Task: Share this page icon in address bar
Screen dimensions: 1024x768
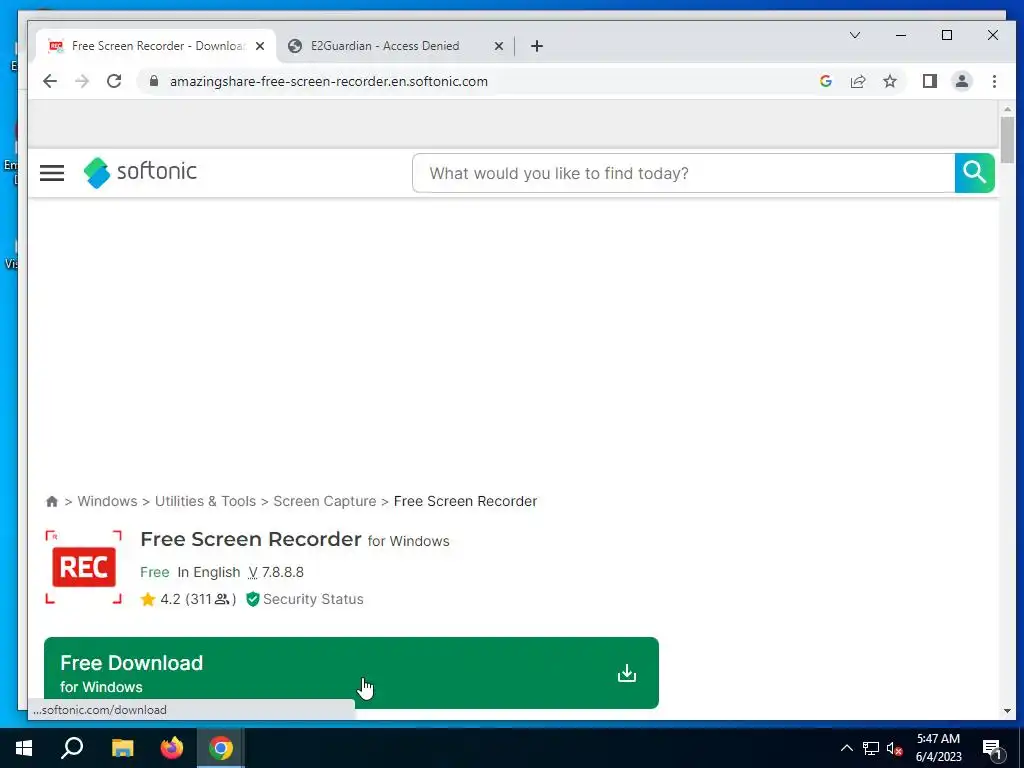Action: (x=857, y=81)
